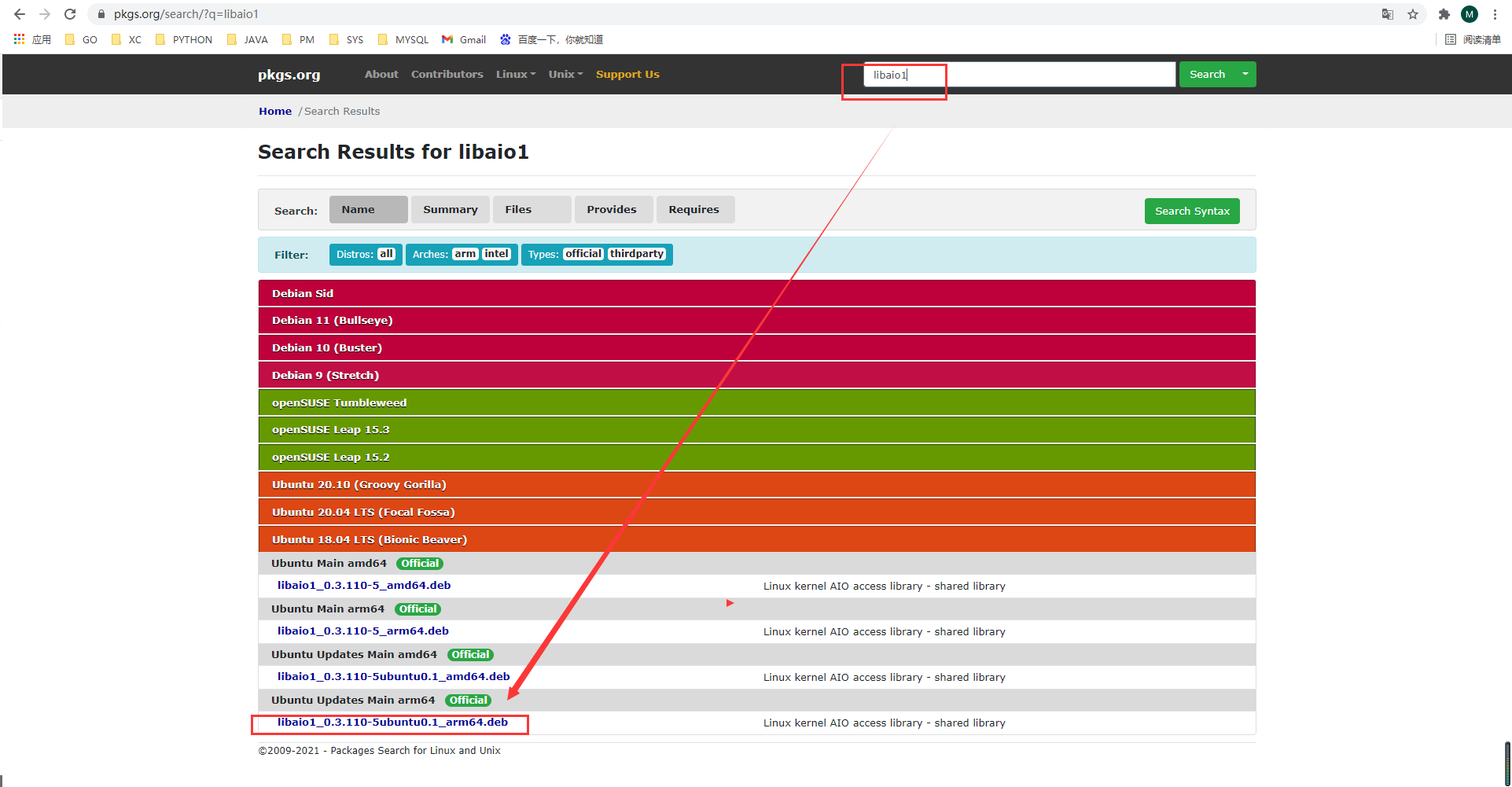
Task: Click Official badge beside Ubuntu Main amd64
Action: tap(420, 564)
